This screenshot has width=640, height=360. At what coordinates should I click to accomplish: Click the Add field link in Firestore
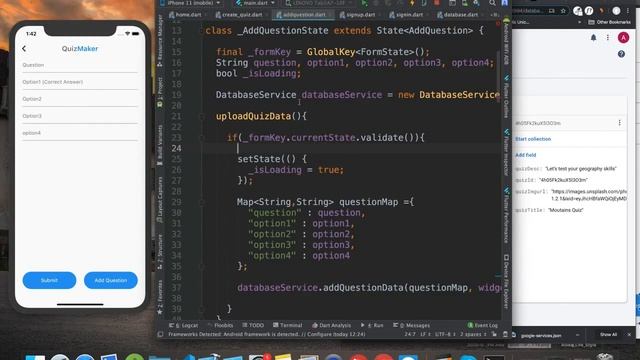(x=526, y=155)
